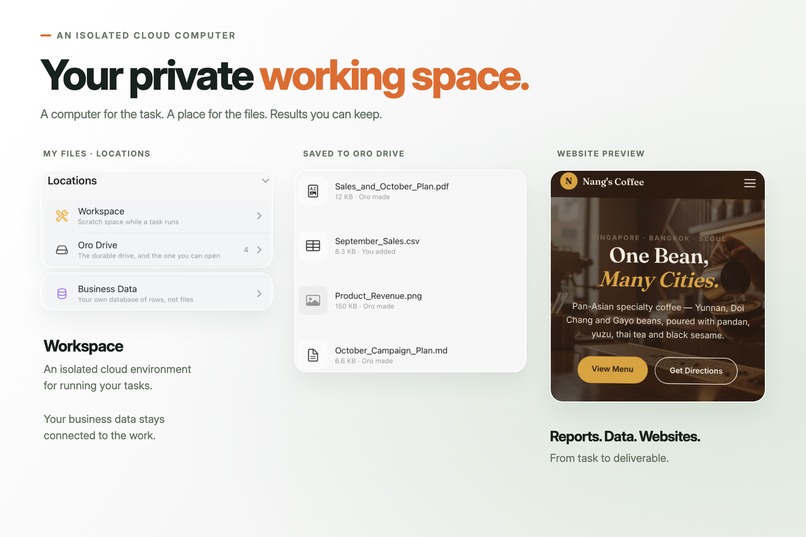Click the Locations panel title
The image size is (806, 537).
(72, 181)
